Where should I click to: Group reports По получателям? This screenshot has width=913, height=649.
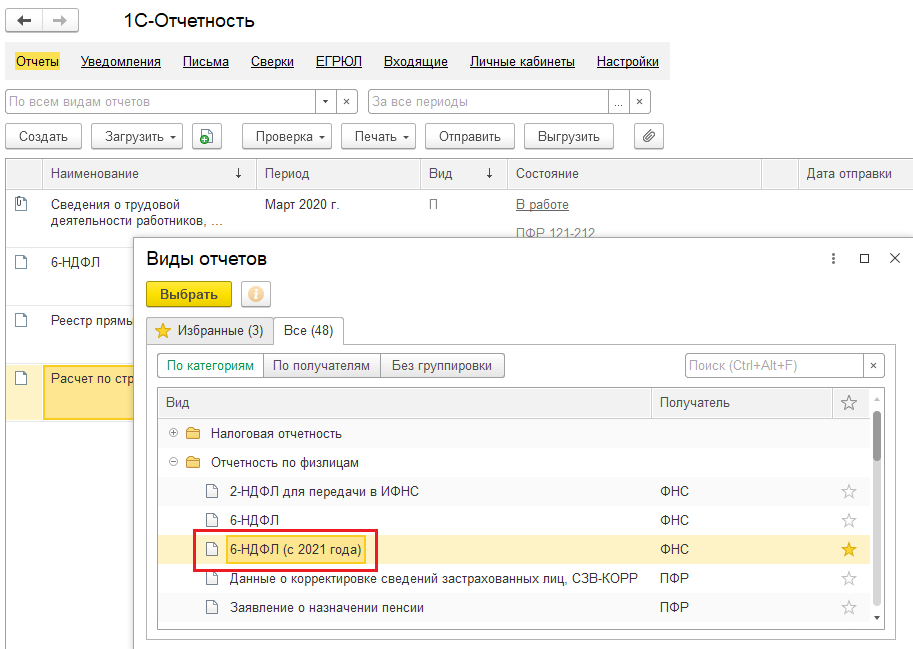(x=321, y=366)
